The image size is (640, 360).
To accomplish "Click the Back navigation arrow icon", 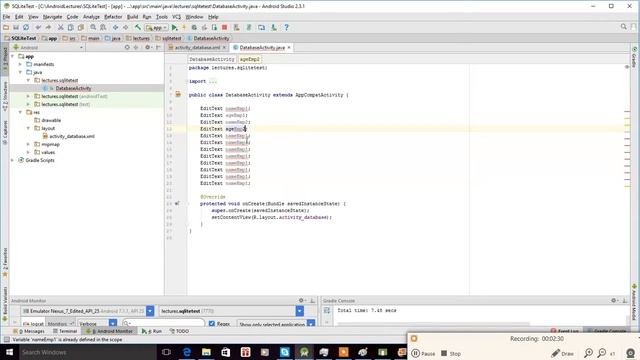I will (x=116, y=27).
